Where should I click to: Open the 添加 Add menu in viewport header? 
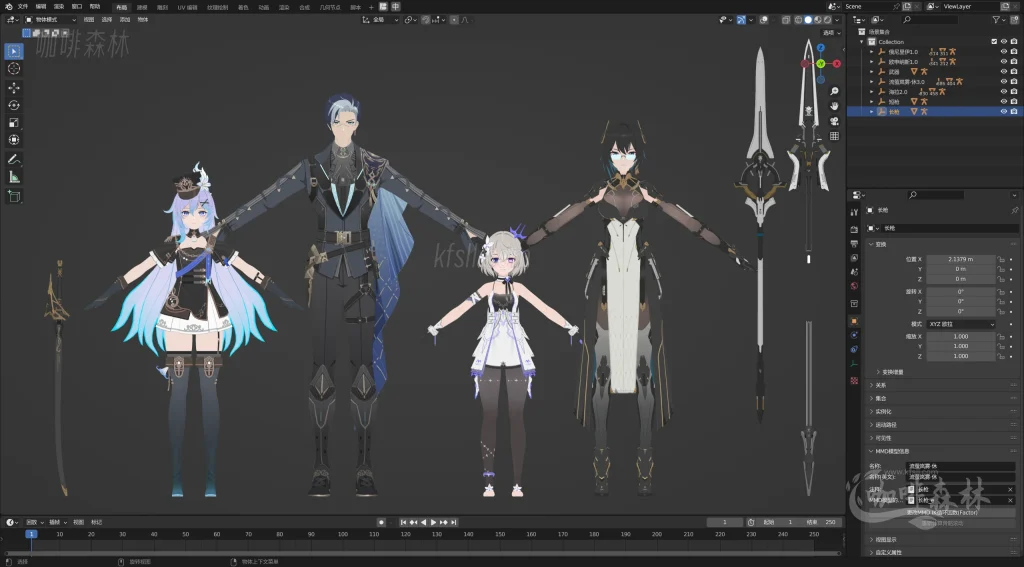pyautogui.click(x=125, y=20)
